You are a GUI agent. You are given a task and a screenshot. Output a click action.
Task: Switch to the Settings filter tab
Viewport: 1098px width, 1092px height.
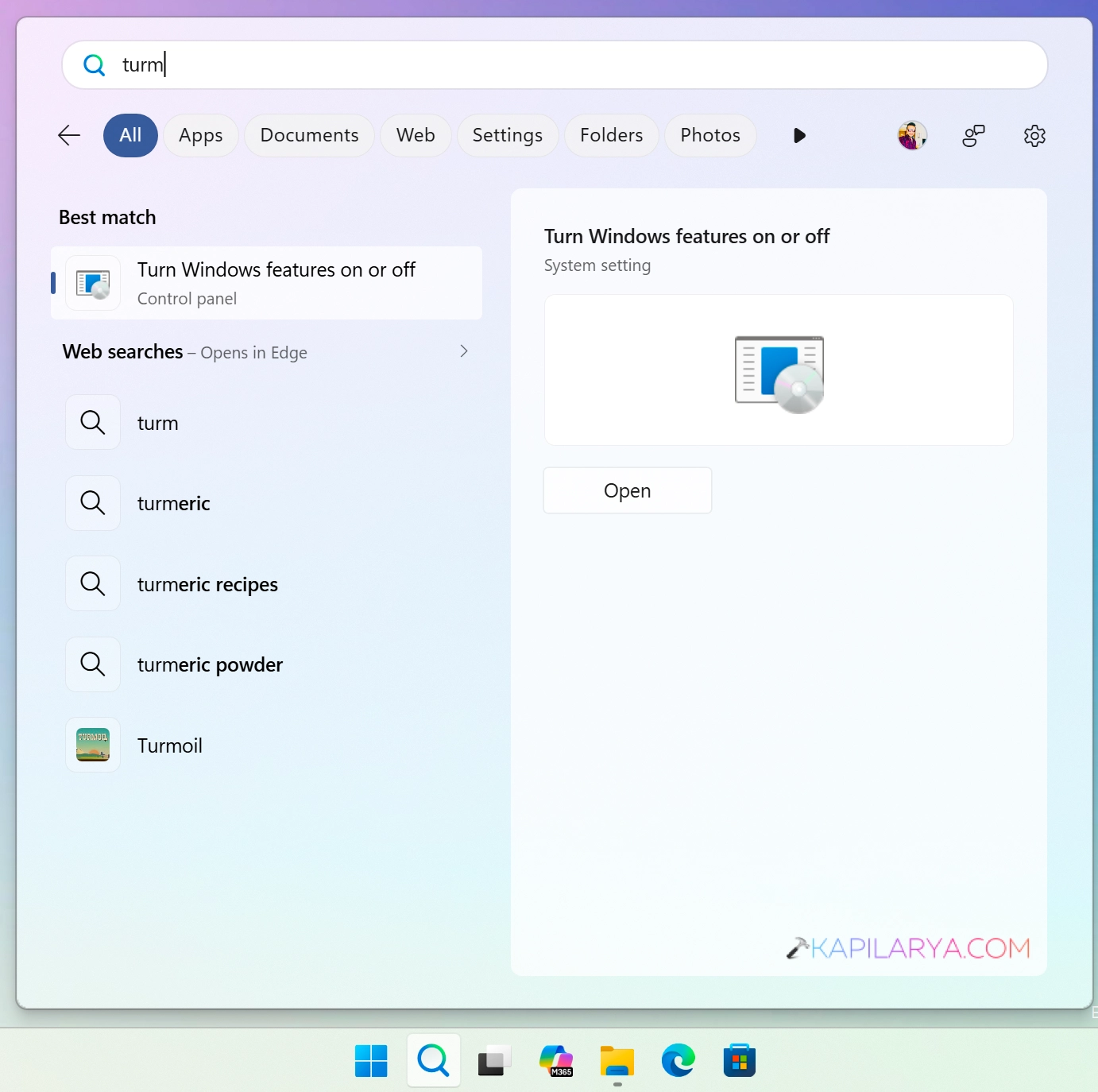pos(508,135)
